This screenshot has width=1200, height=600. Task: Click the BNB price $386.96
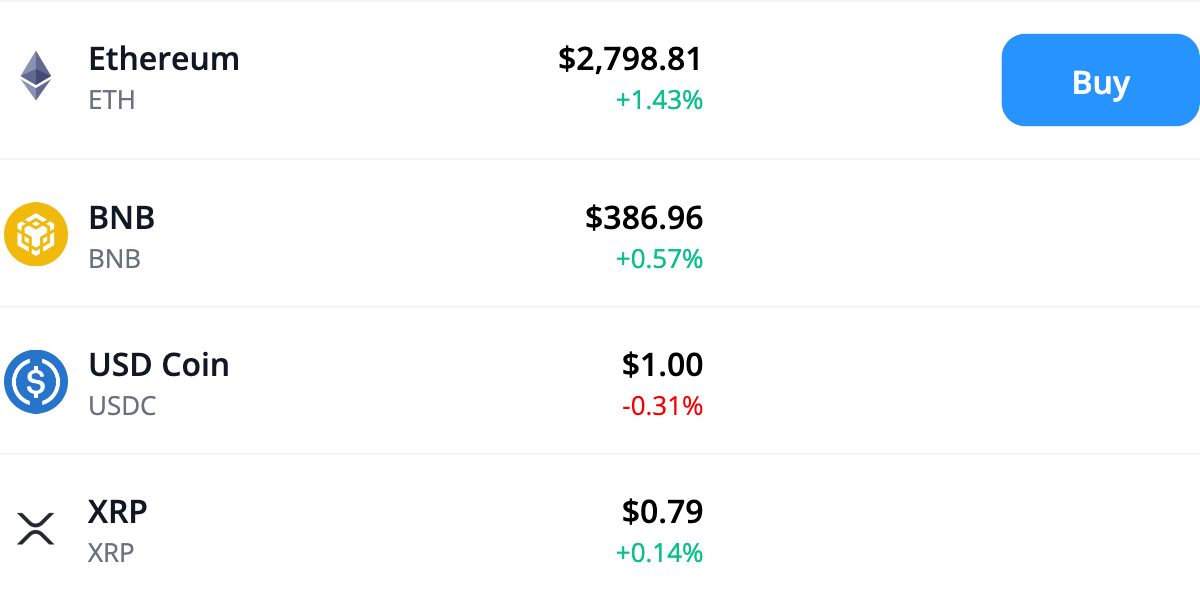click(x=646, y=218)
